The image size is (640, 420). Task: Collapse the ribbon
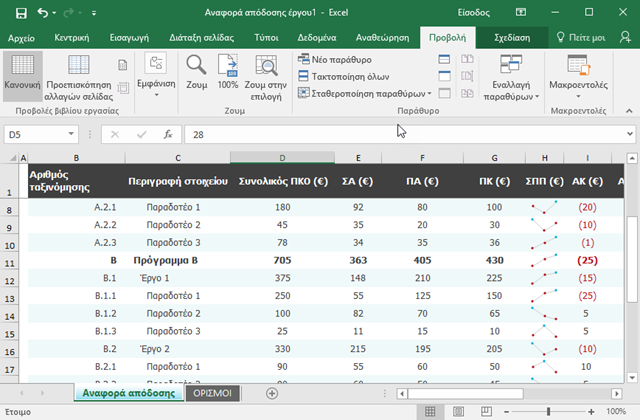coord(629,111)
